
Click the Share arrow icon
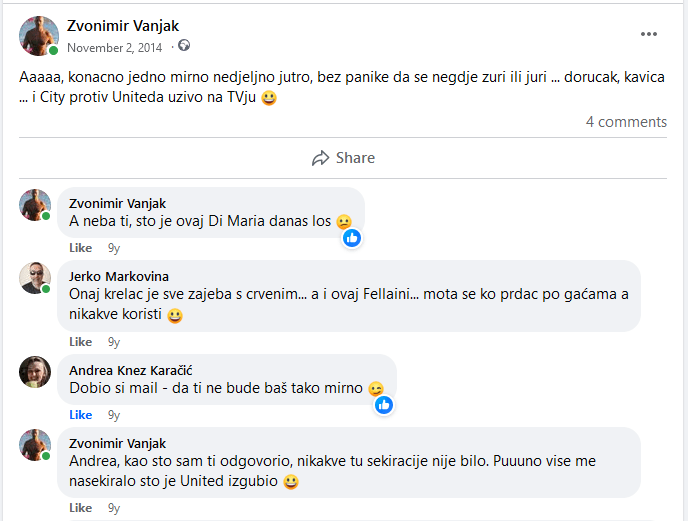tap(321, 158)
